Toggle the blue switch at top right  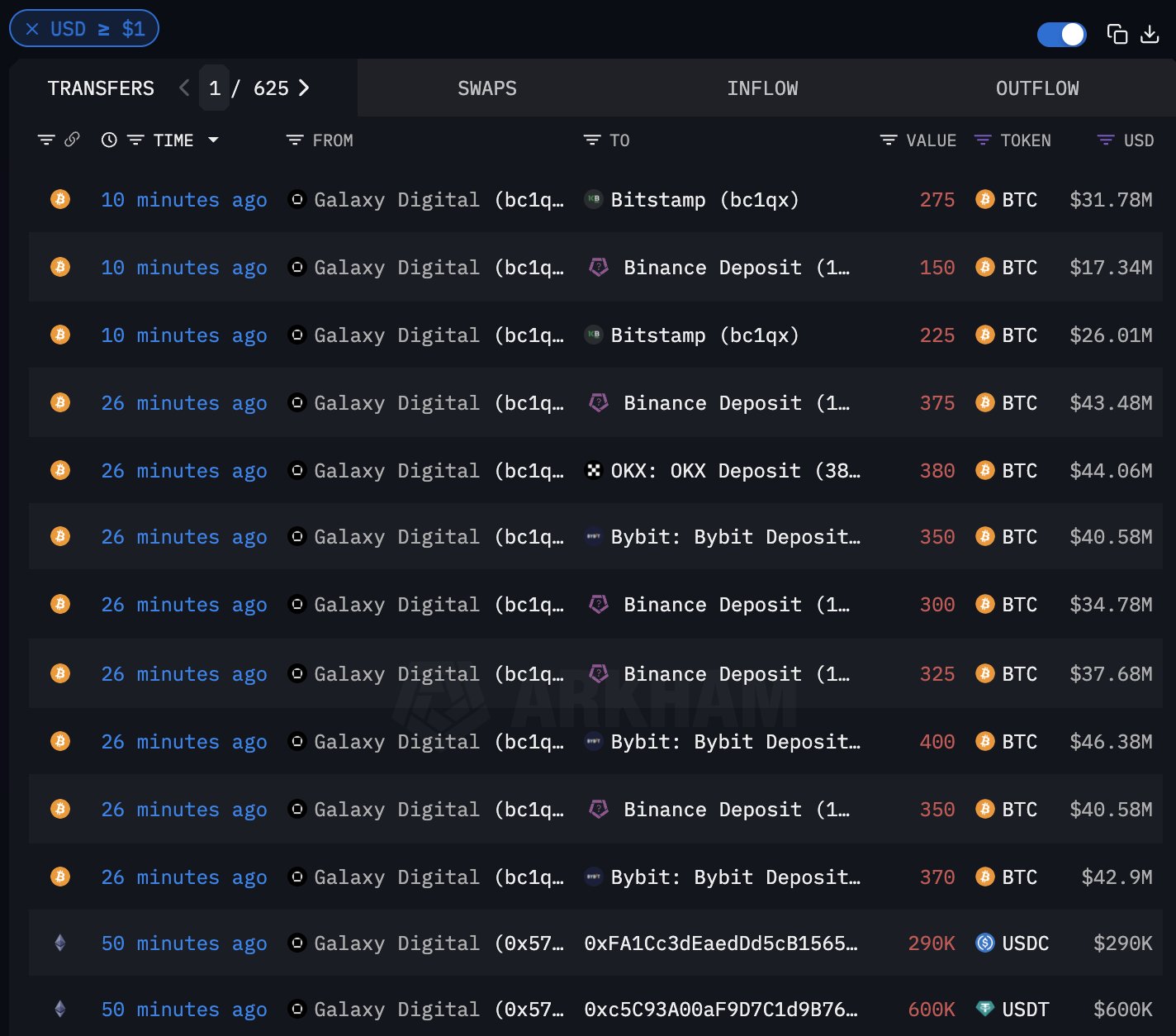pyautogui.click(x=1061, y=34)
